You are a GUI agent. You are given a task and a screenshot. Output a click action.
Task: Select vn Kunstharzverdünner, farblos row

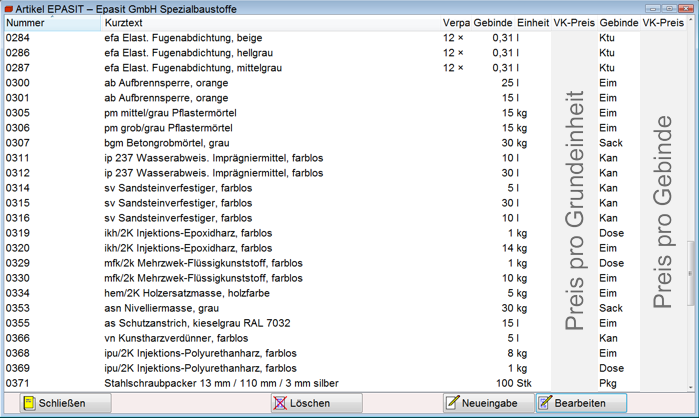(345, 338)
